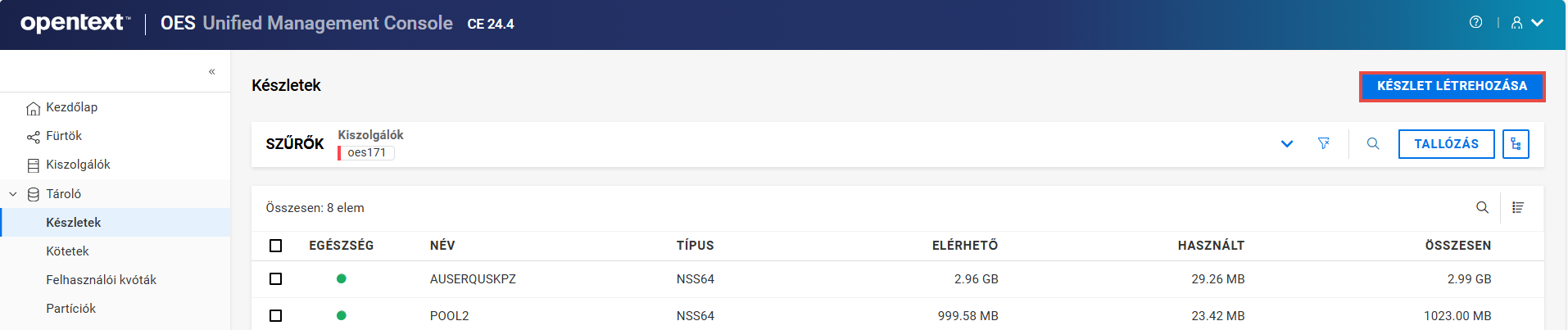Open Felhasználói kvóták menu item
Image resolution: width=1568 pixels, height=330 pixels.
point(102,280)
